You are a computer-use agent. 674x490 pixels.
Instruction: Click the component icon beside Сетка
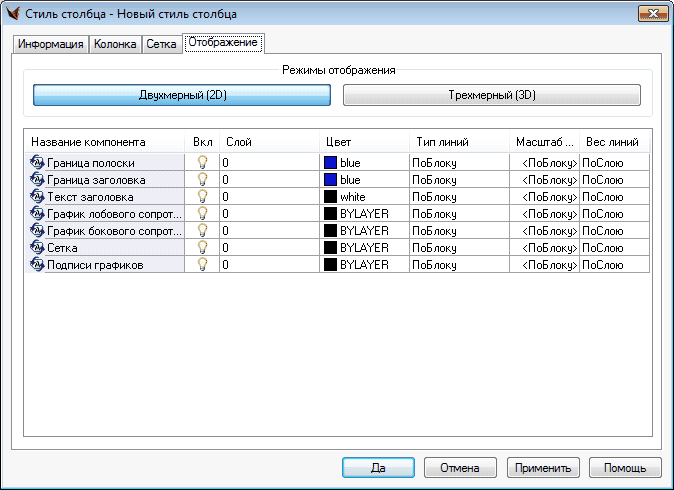(39, 247)
